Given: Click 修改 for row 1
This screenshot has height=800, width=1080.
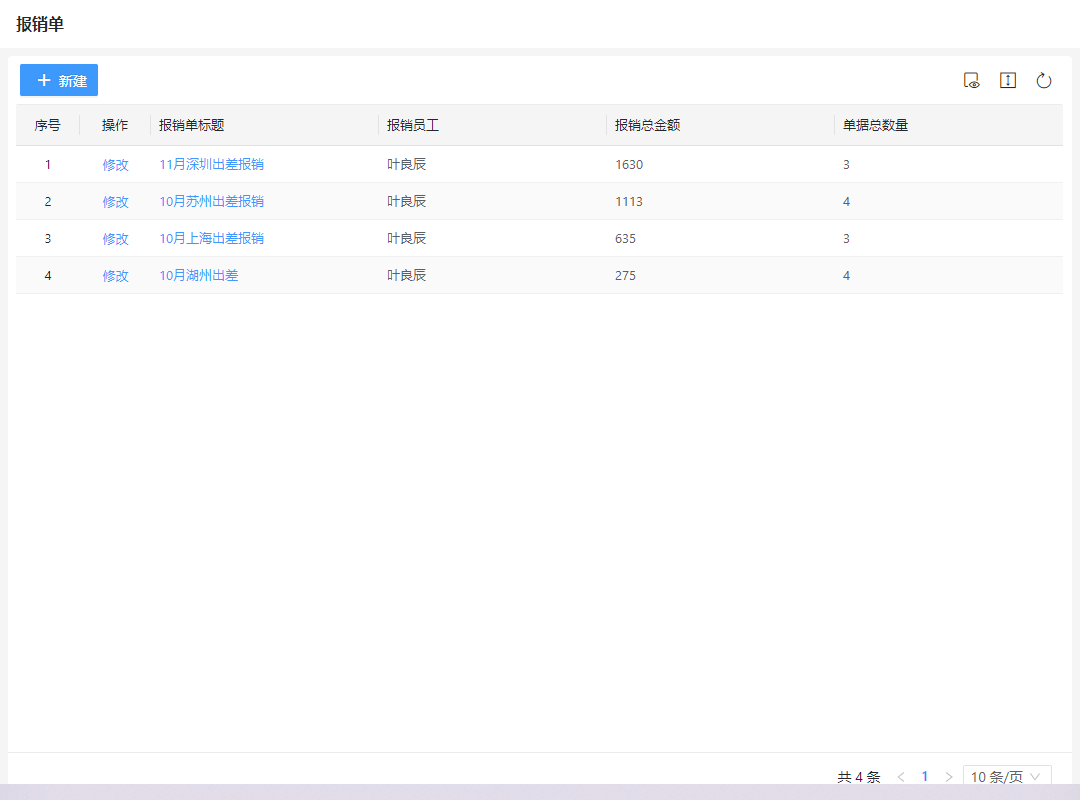Looking at the screenshot, I should (x=115, y=165).
